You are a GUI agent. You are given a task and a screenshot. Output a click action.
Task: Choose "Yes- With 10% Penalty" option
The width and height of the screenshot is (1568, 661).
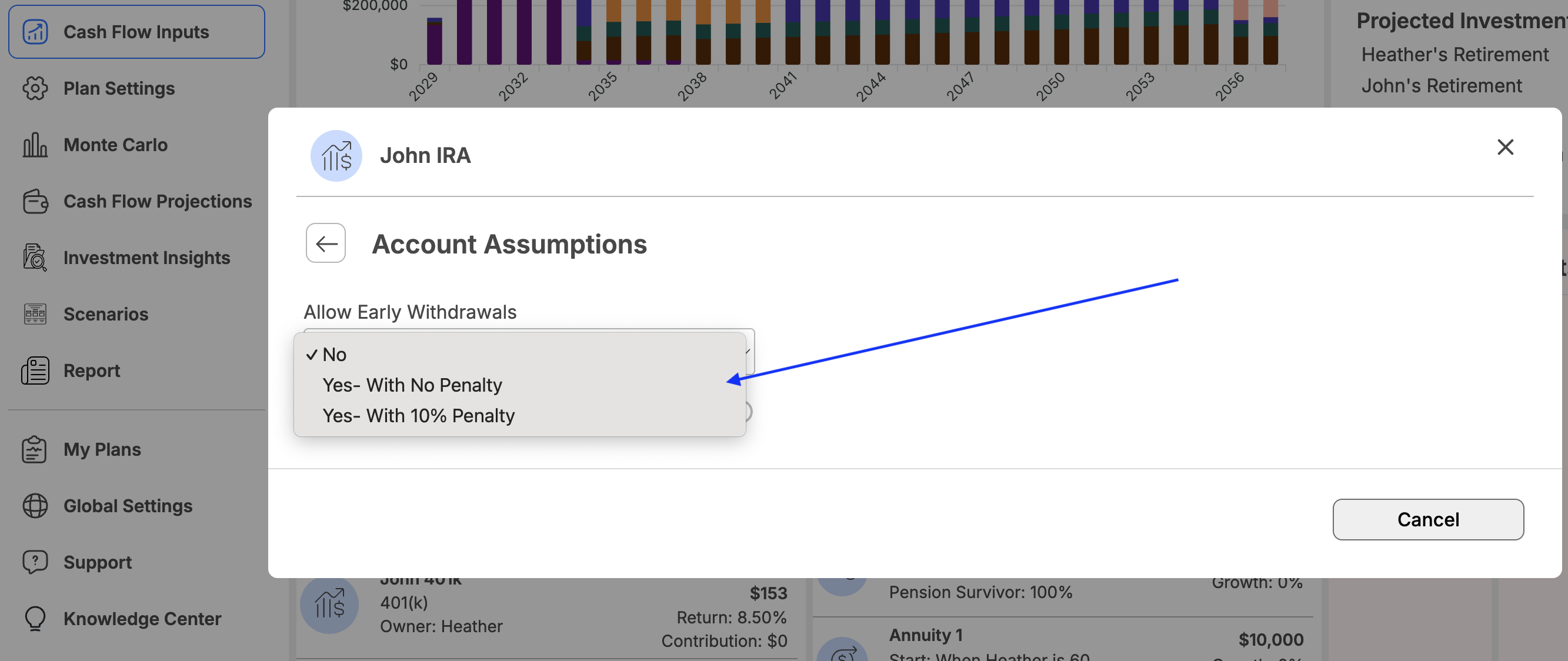(x=418, y=415)
